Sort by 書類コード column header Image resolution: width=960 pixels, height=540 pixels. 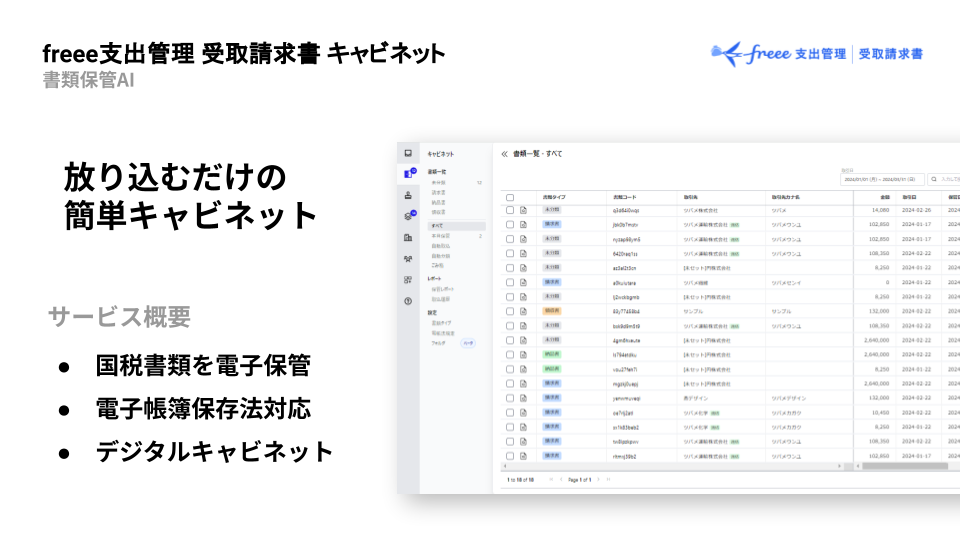click(624, 197)
